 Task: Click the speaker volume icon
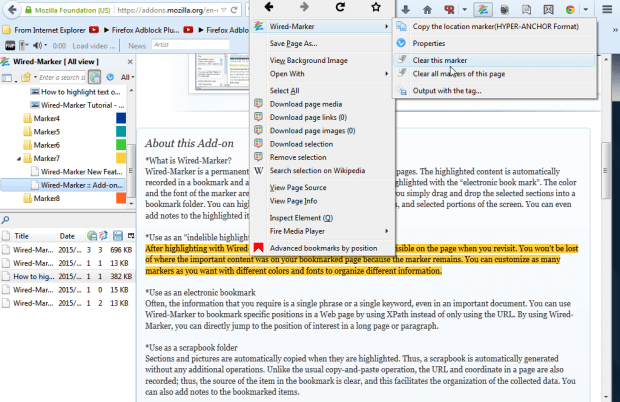(x=37, y=45)
